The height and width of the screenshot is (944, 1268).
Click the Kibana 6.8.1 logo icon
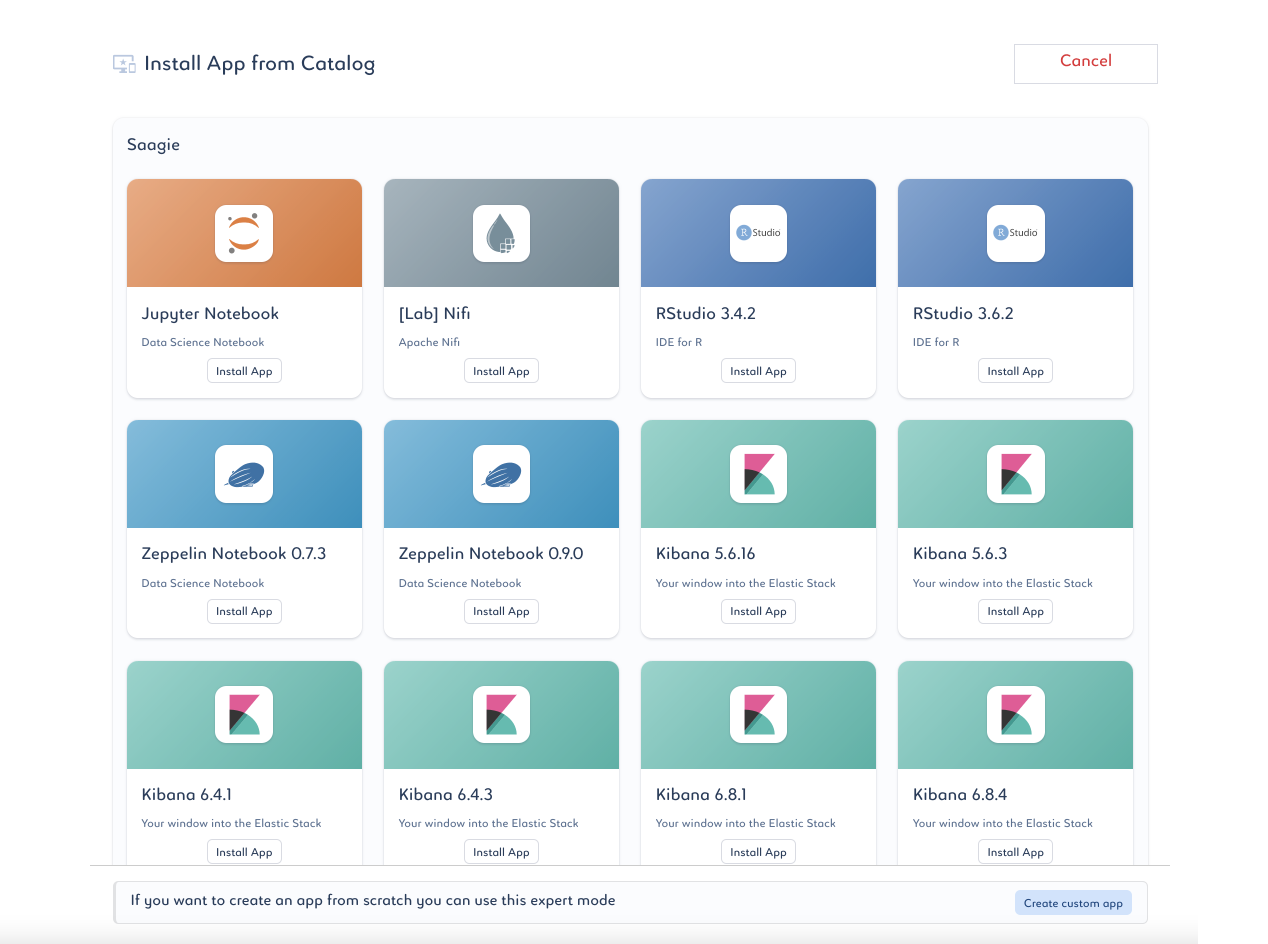pyautogui.click(x=758, y=714)
